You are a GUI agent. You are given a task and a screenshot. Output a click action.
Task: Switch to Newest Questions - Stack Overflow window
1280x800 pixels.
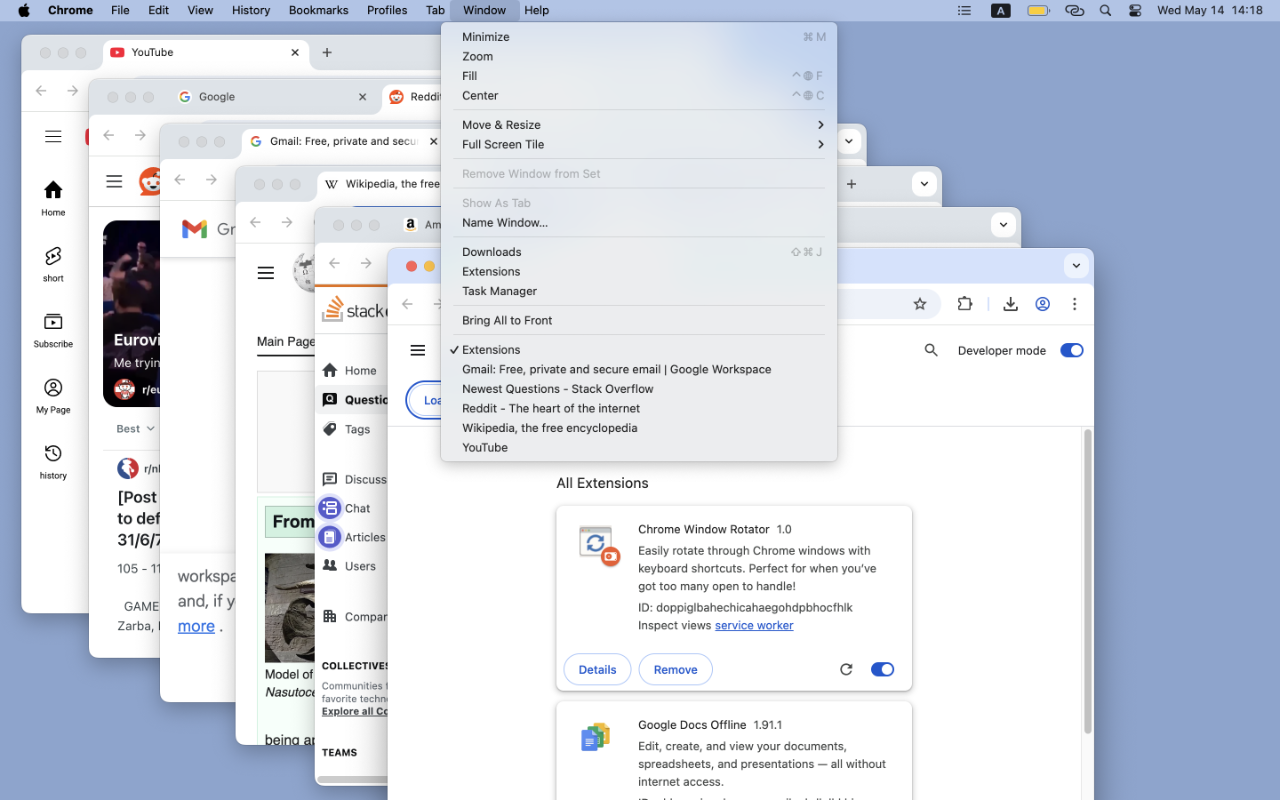tap(638, 389)
